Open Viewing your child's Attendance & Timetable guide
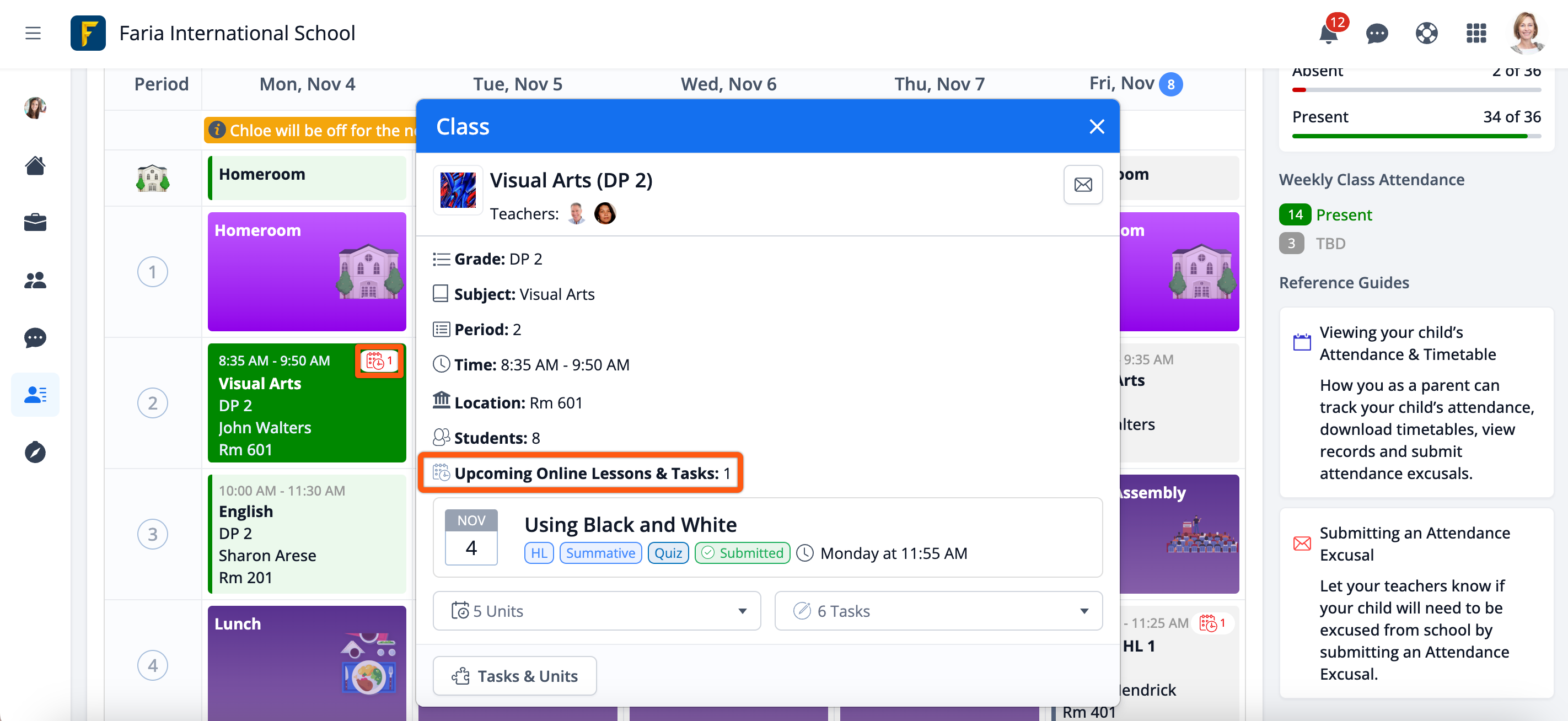Viewport: 1568px width, 721px height. click(x=1406, y=343)
